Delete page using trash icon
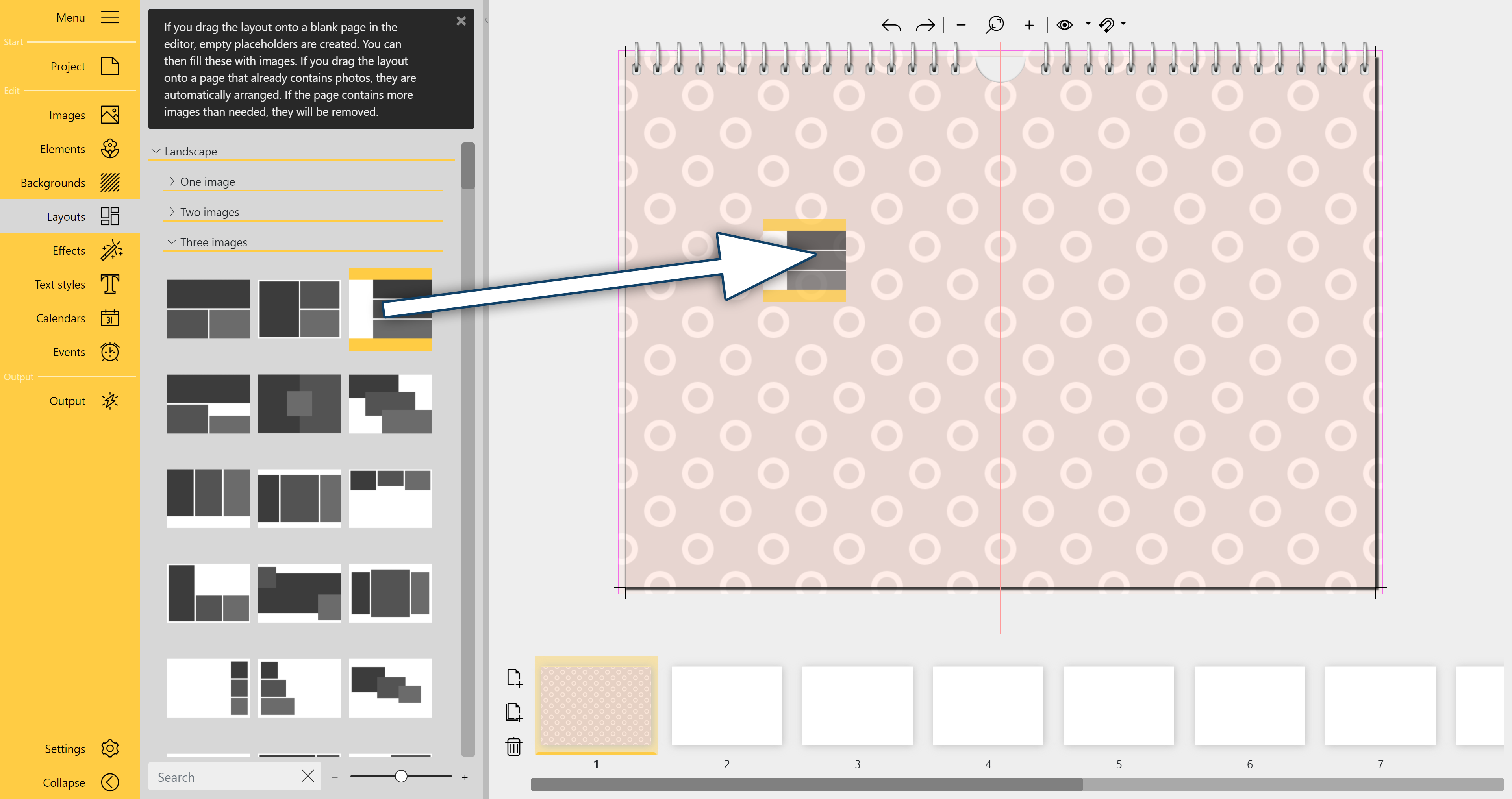 [x=513, y=746]
